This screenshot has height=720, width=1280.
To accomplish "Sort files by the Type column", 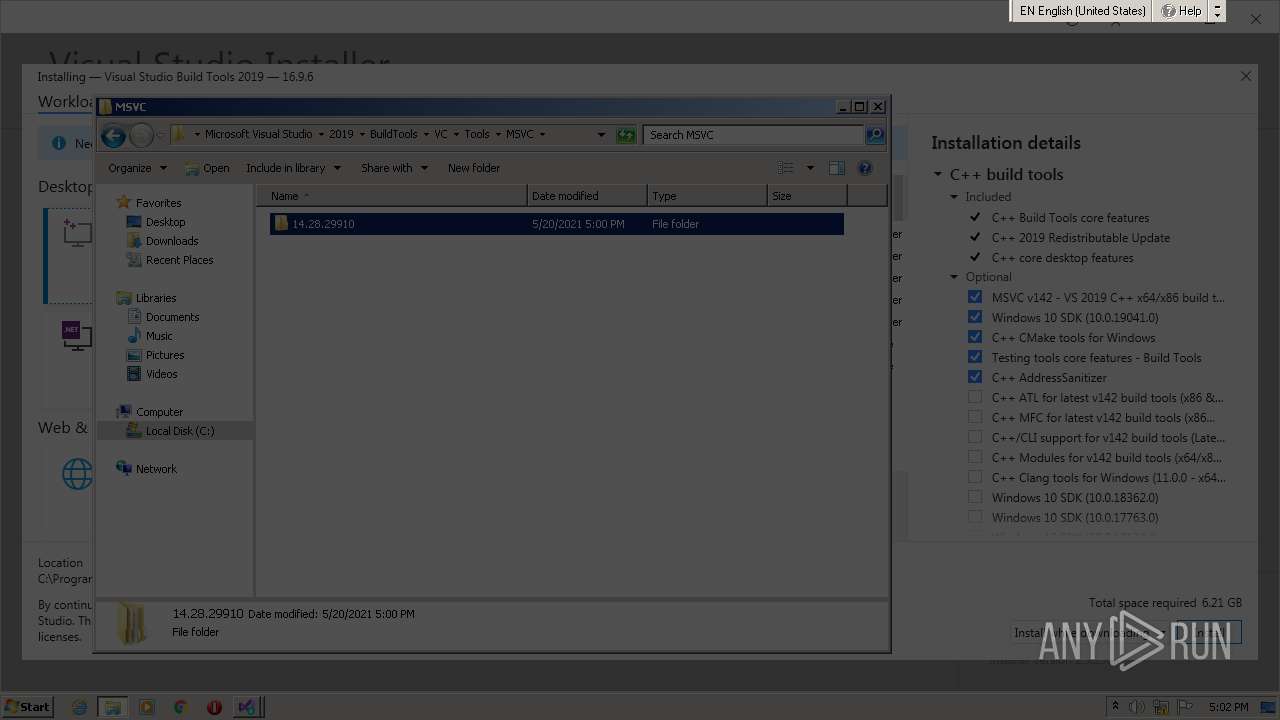I will pyautogui.click(x=707, y=196).
